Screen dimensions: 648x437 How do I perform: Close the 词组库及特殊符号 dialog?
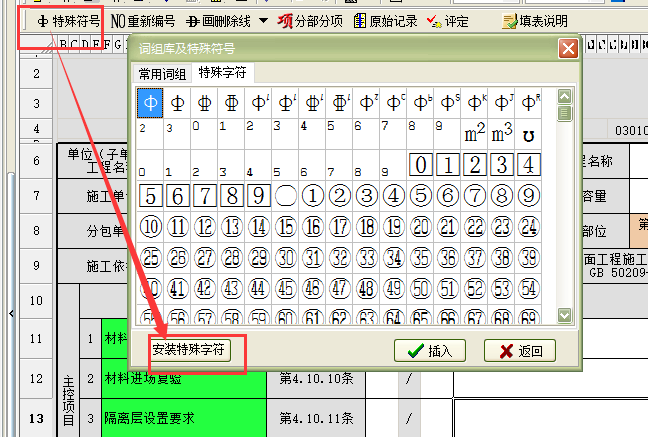567,48
